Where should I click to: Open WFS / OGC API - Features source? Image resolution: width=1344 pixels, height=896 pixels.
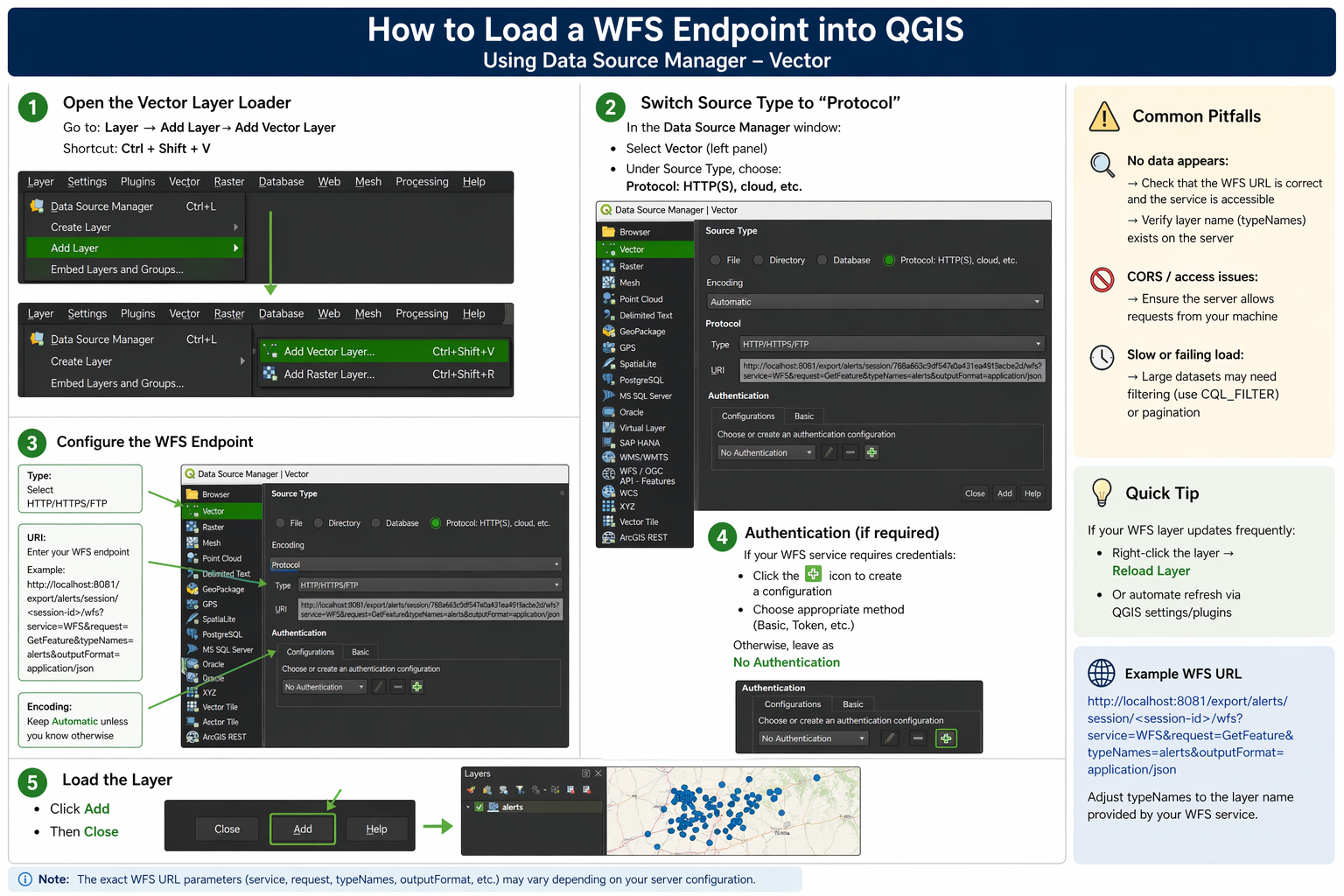coord(645,476)
